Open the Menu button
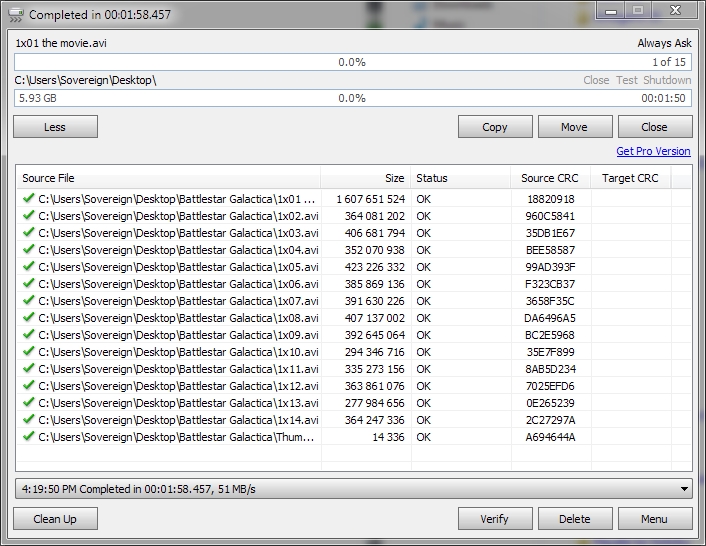 [x=655, y=519]
